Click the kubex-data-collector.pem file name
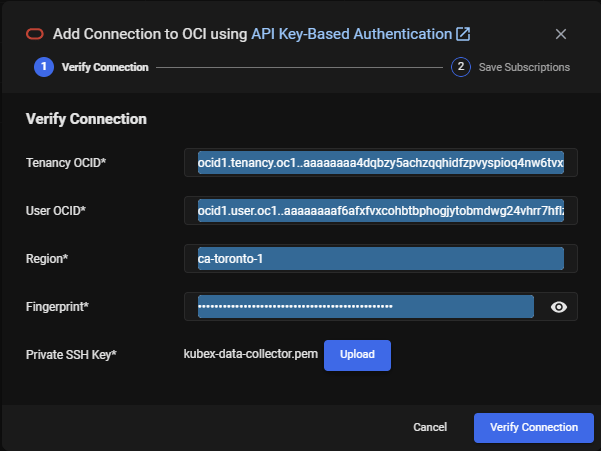Viewport: 601px width, 451px height. 251,354
